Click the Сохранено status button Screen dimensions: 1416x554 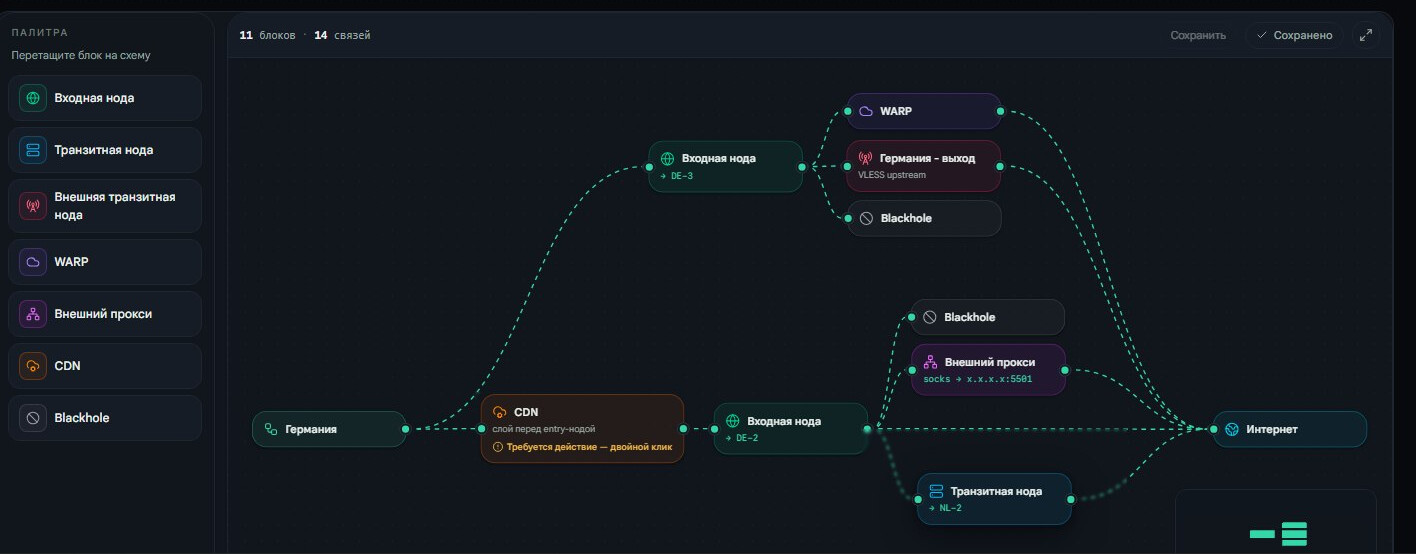tap(1294, 35)
